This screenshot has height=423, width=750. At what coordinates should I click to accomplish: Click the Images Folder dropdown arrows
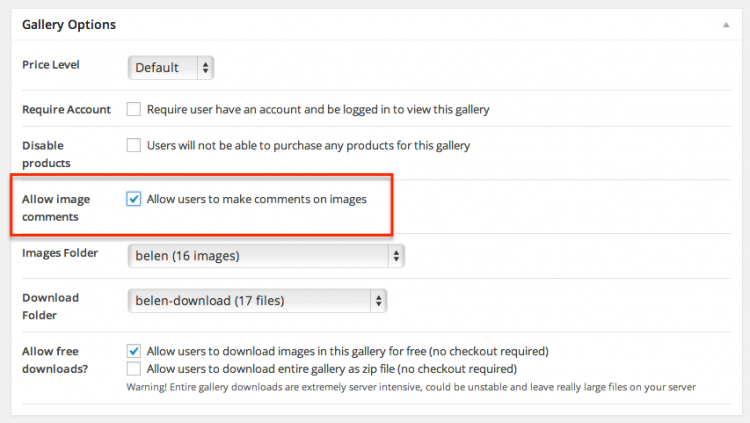(396, 256)
